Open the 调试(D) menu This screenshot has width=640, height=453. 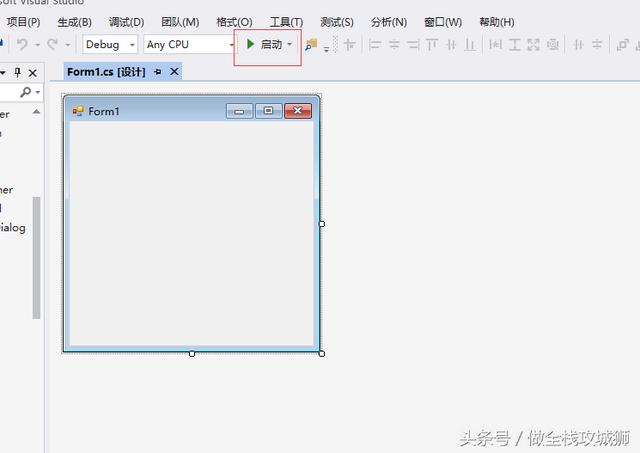point(127,22)
